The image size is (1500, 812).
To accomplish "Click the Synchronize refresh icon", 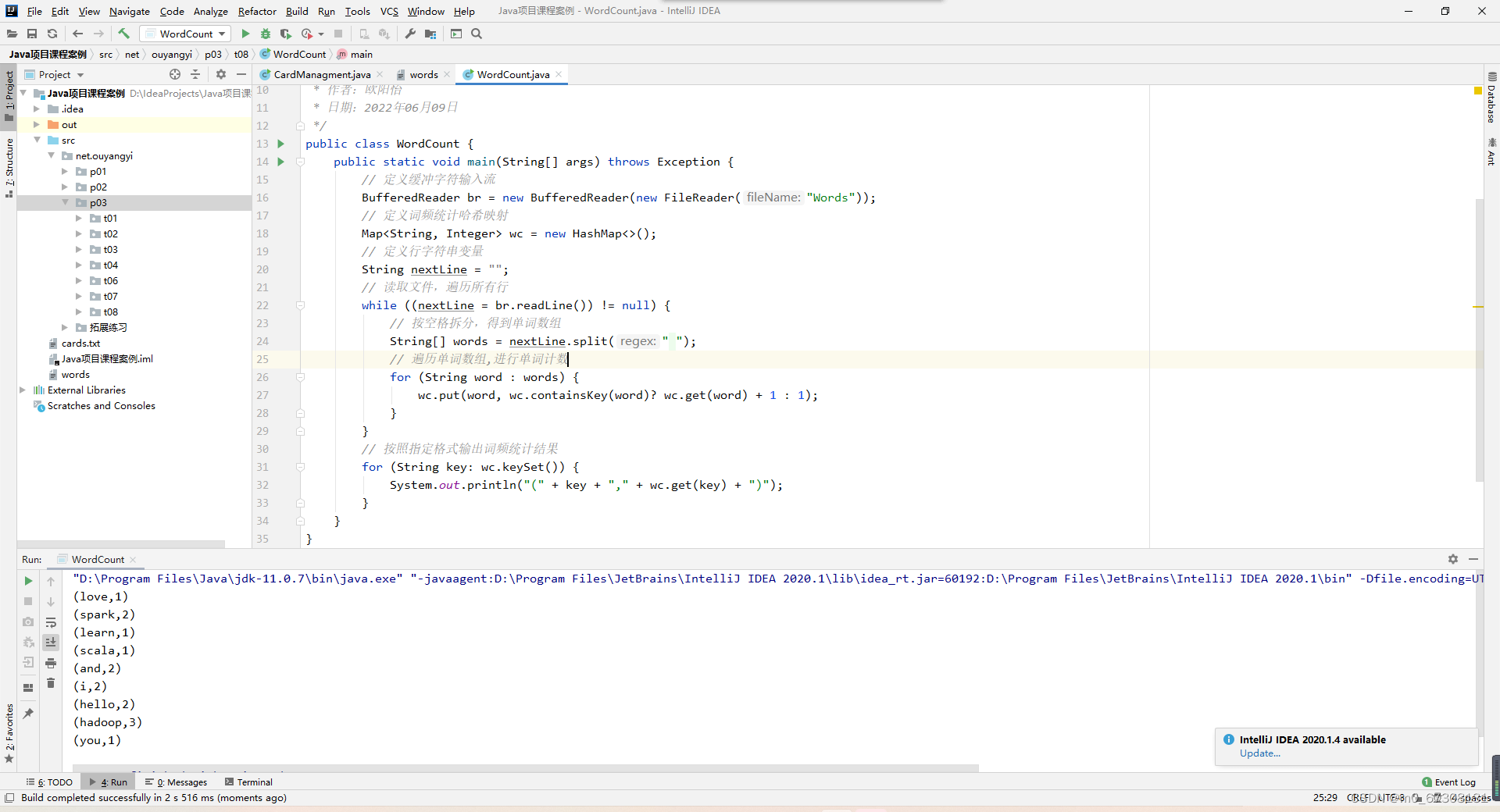I will pos(52,34).
